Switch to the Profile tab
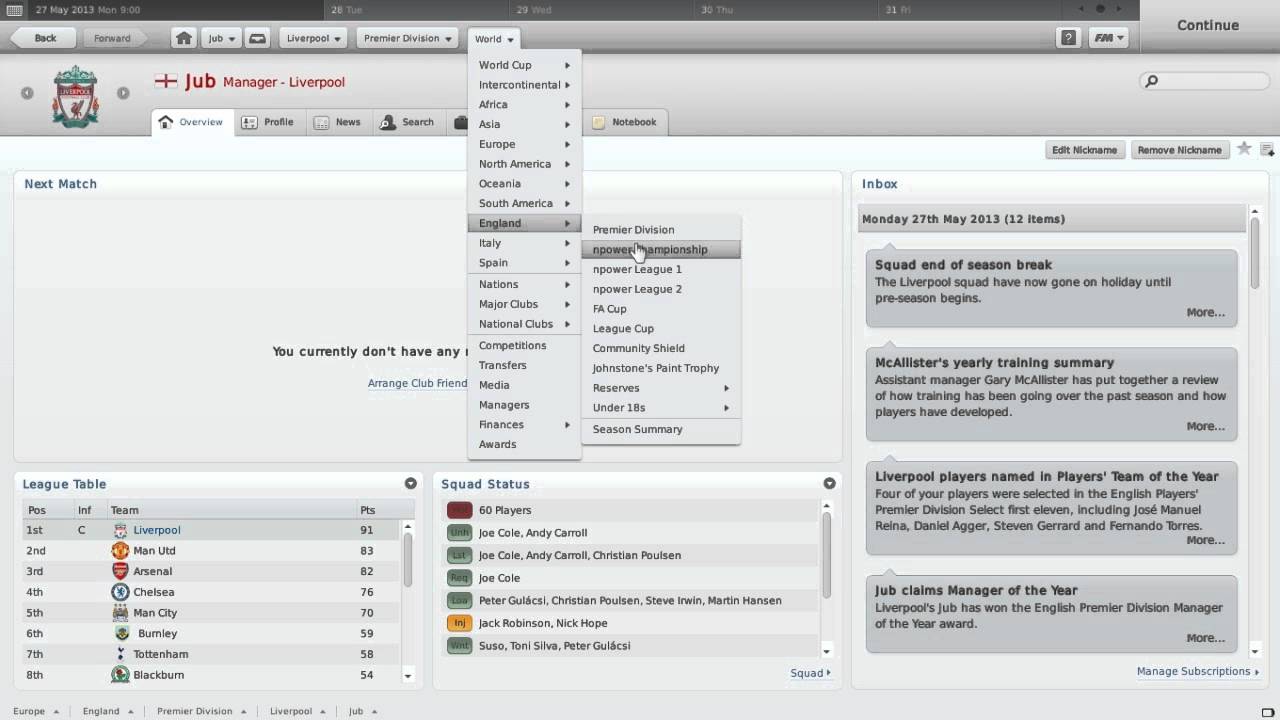The height and width of the screenshot is (720, 1280). point(267,122)
